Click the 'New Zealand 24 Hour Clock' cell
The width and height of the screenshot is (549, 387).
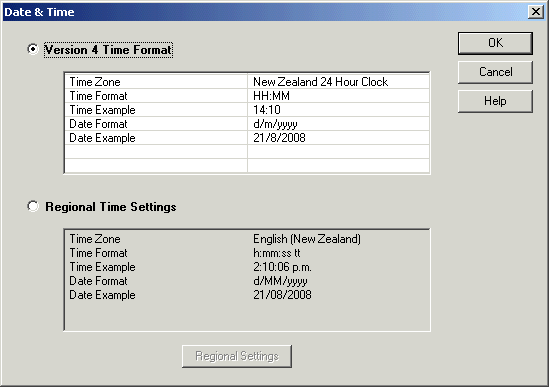coord(338,82)
